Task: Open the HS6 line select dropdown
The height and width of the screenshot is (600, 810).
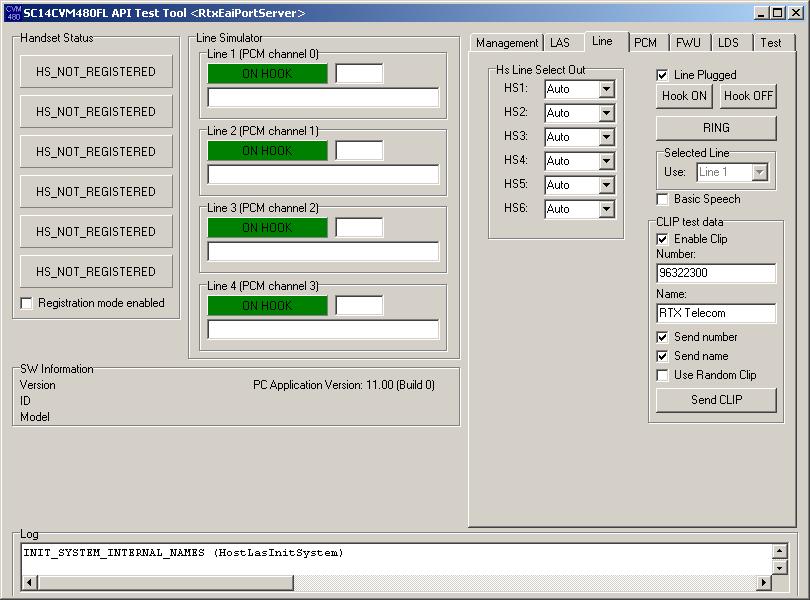Action: tap(606, 209)
